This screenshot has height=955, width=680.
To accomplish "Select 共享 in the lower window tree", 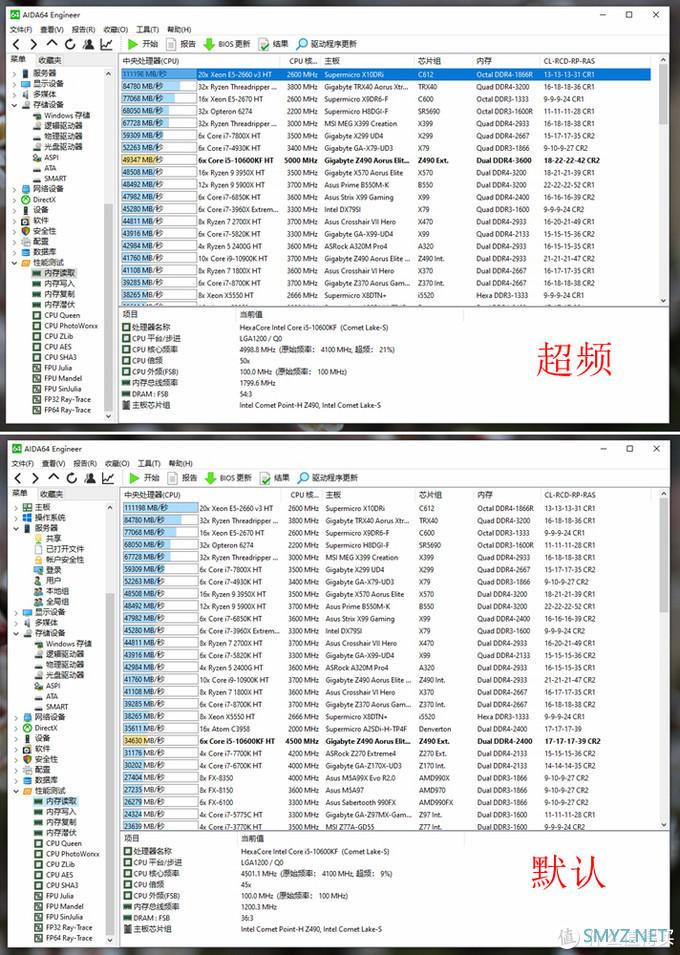I will tap(54, 538).
